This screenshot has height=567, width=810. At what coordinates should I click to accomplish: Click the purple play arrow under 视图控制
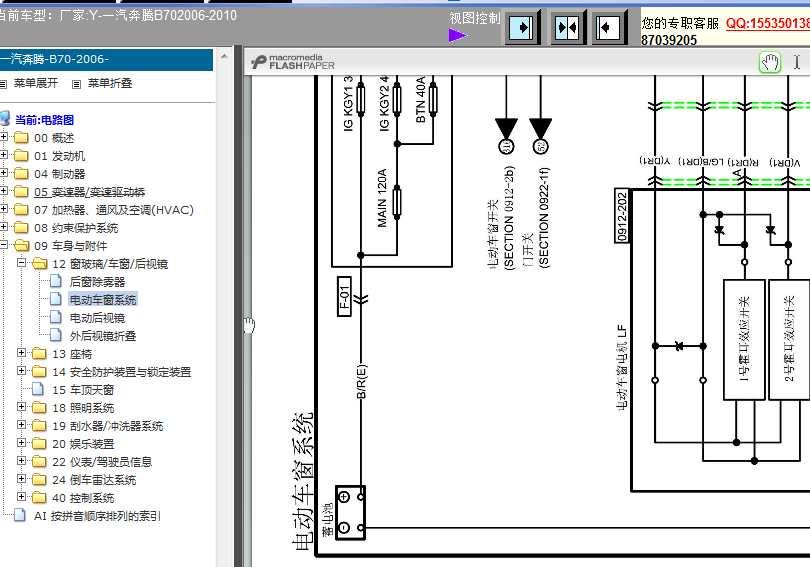point(458,36)
